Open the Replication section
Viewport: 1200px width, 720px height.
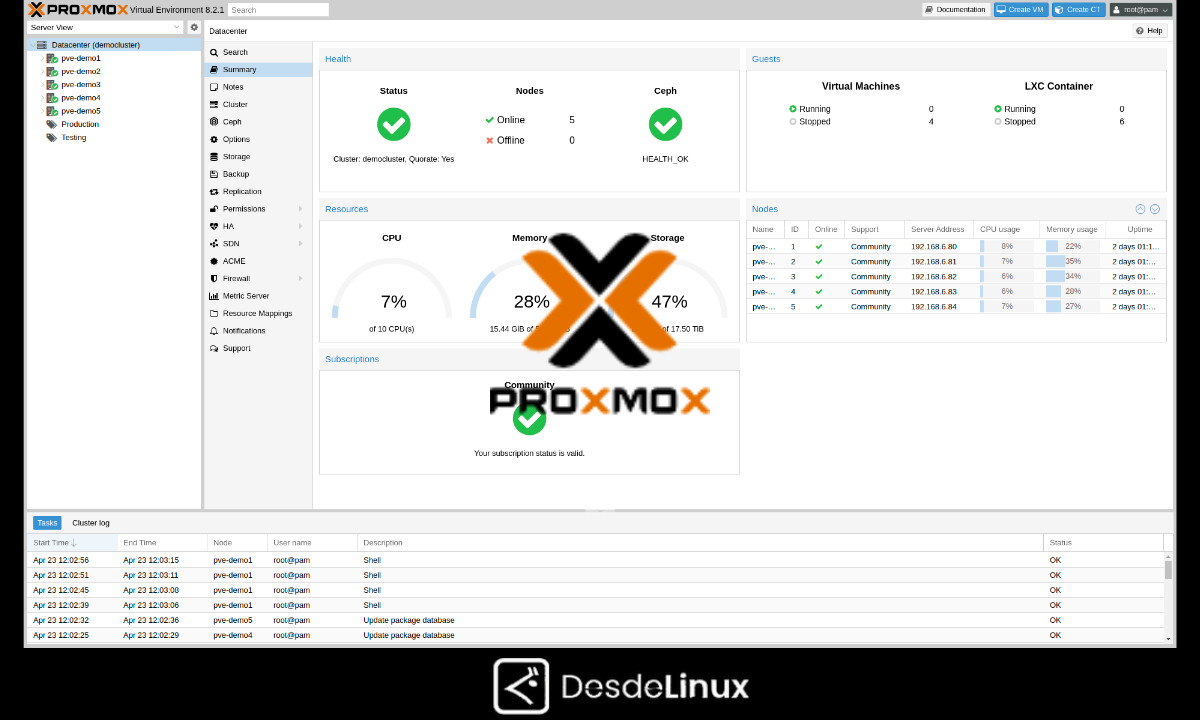pyautogui.click(x=257, y=191)
